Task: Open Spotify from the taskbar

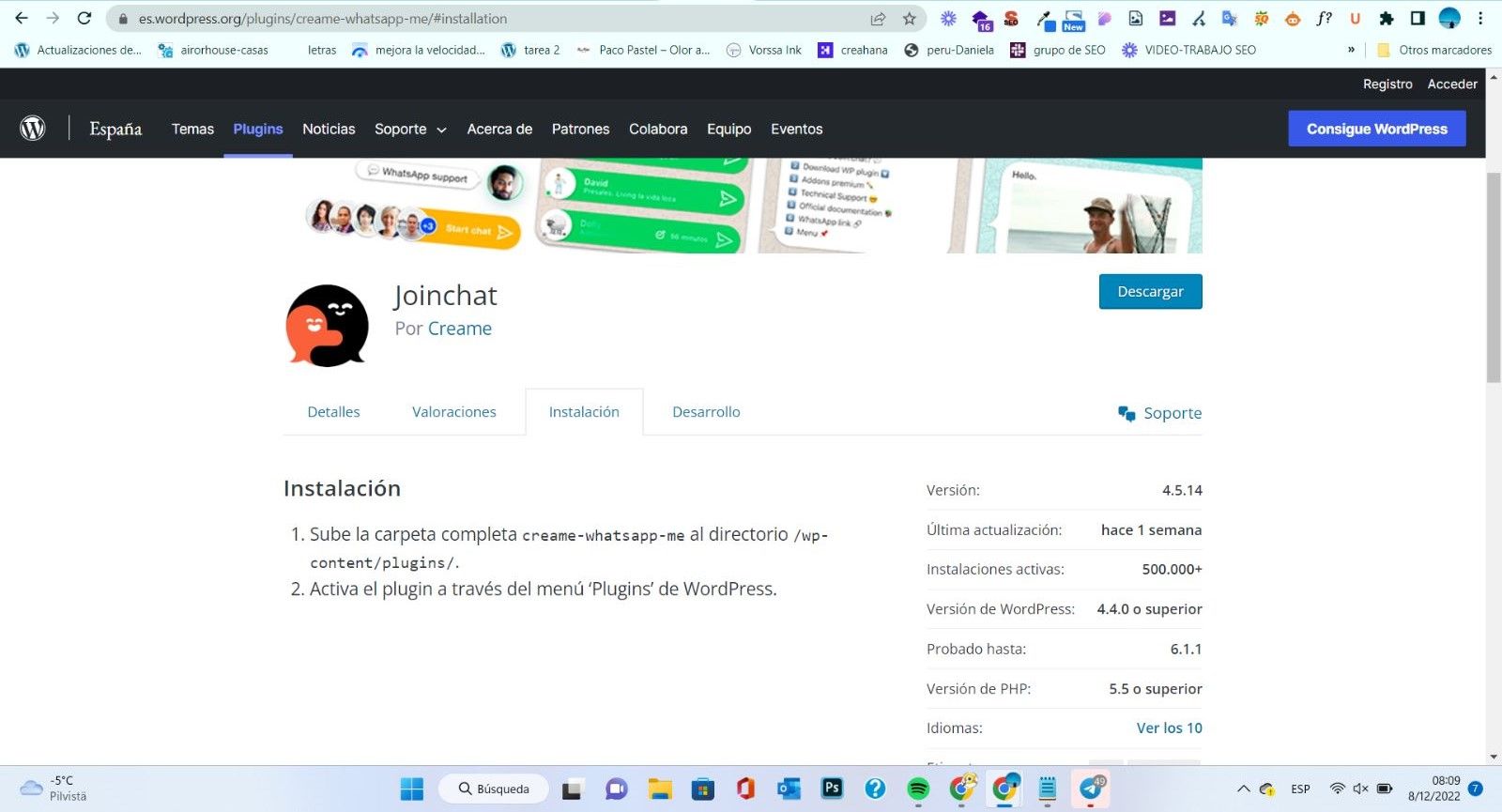Action: [x=918, y=789]
